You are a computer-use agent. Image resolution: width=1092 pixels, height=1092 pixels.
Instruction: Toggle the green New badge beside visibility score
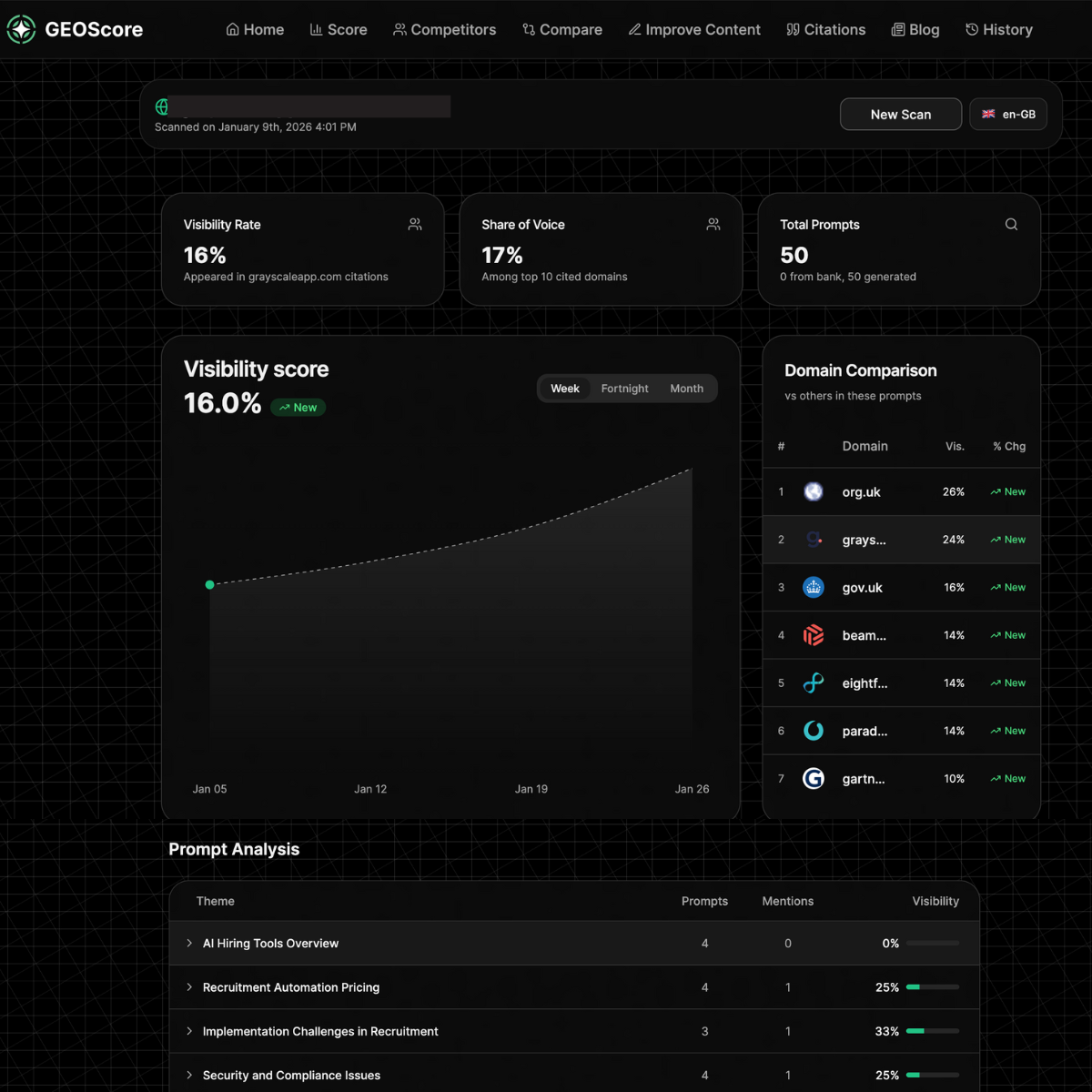pyautogui.click(x=298, y=407)
